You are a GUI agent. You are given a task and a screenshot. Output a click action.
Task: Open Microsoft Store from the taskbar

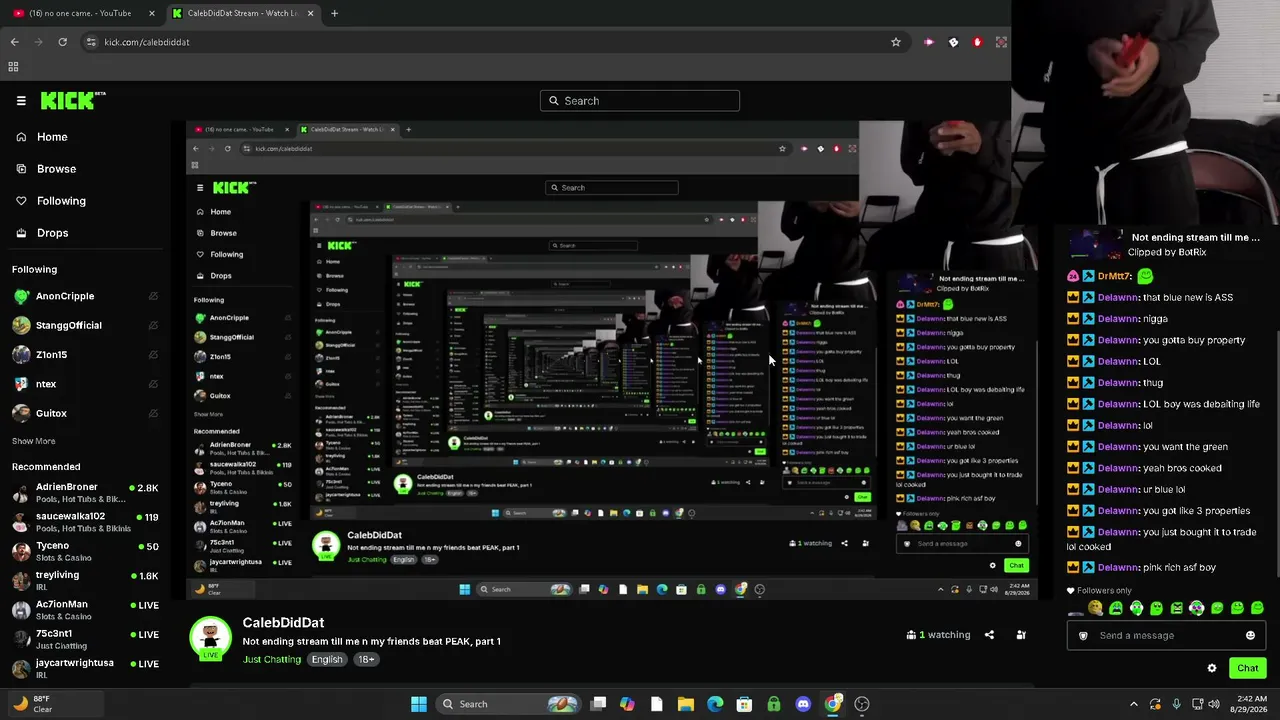(744, 704)
